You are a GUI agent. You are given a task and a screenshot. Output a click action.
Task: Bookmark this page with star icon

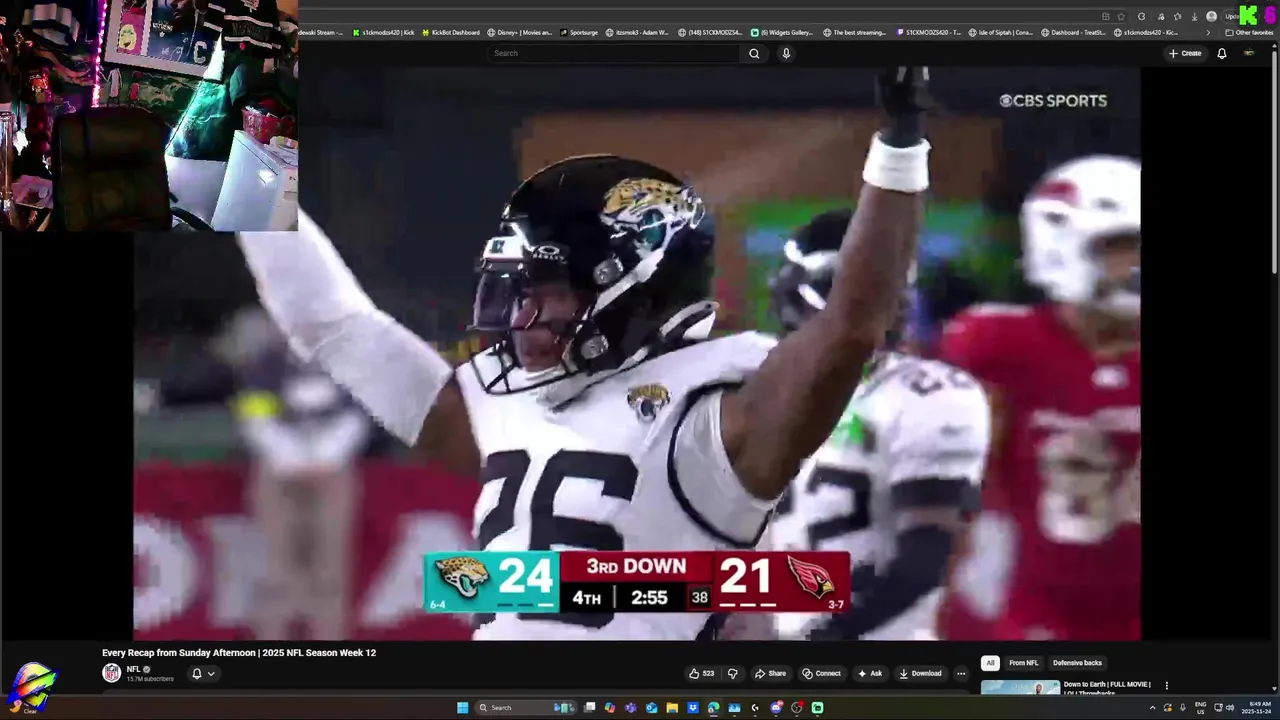pos(1121,16)
